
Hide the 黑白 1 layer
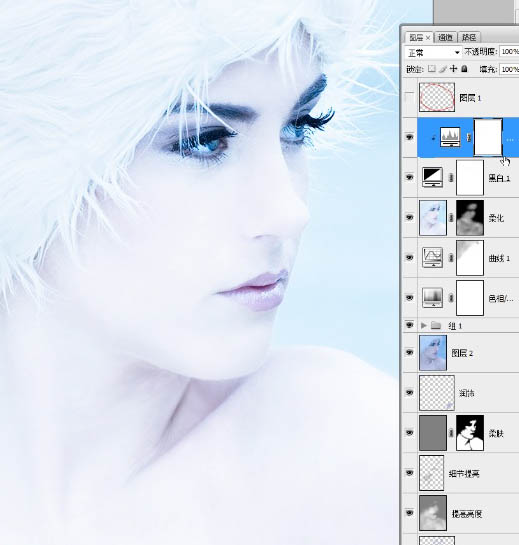point(409,177)
